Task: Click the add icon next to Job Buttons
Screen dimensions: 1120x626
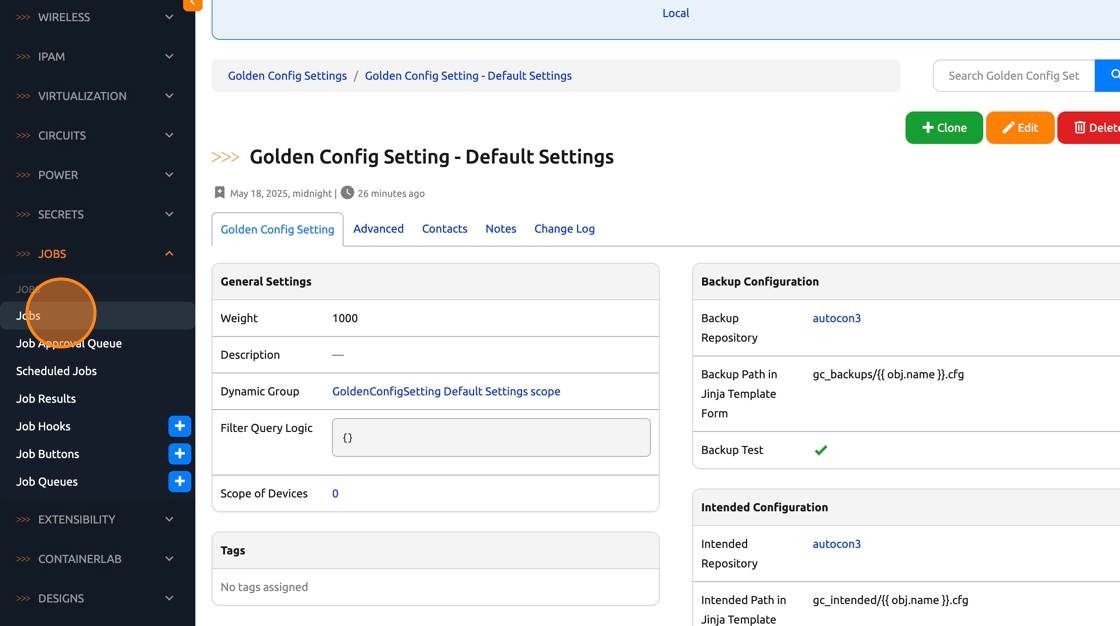Action: click(179, 454)
